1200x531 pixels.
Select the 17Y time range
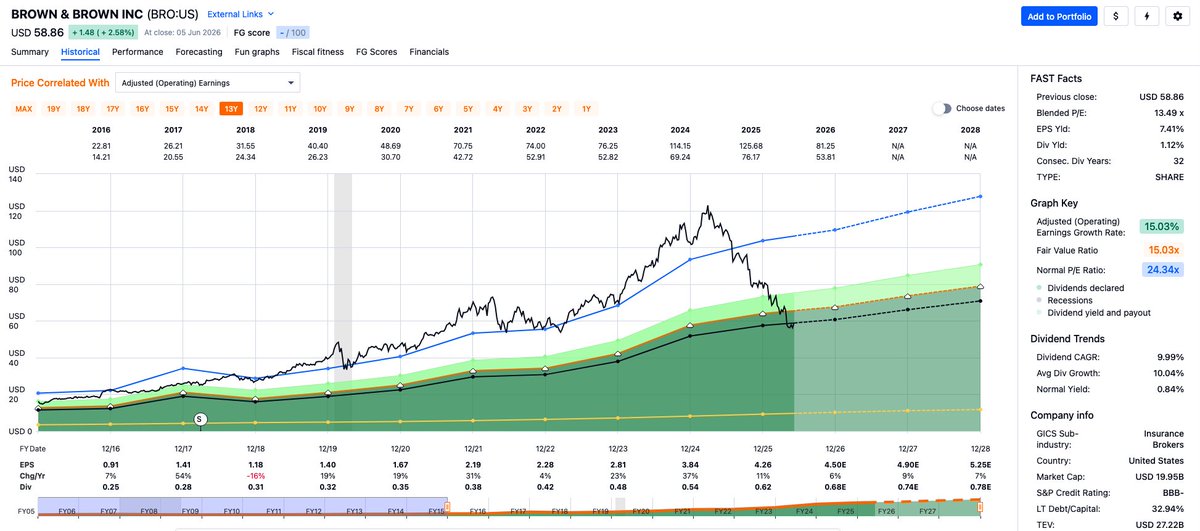113,108
